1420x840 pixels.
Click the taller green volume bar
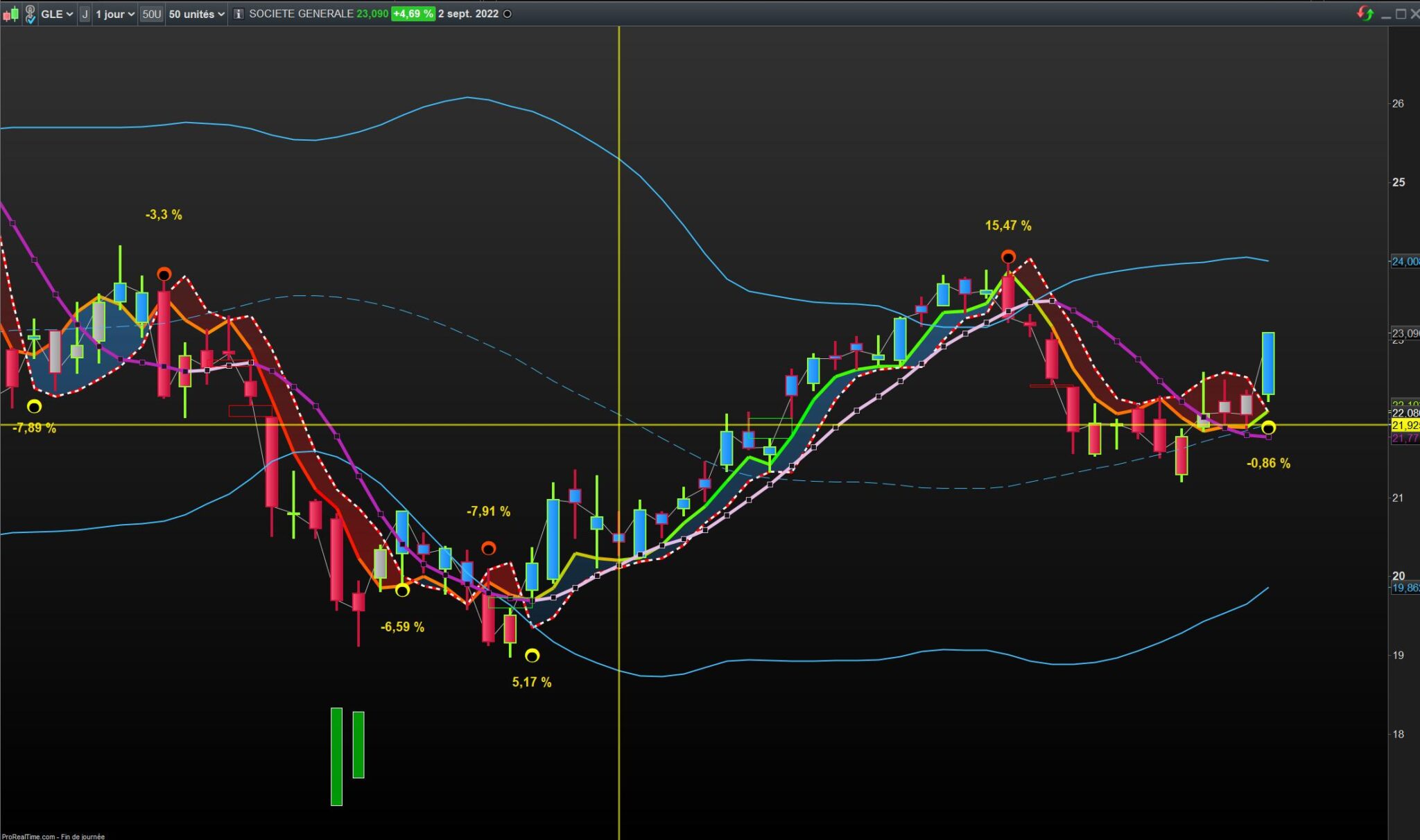point(336,756)
